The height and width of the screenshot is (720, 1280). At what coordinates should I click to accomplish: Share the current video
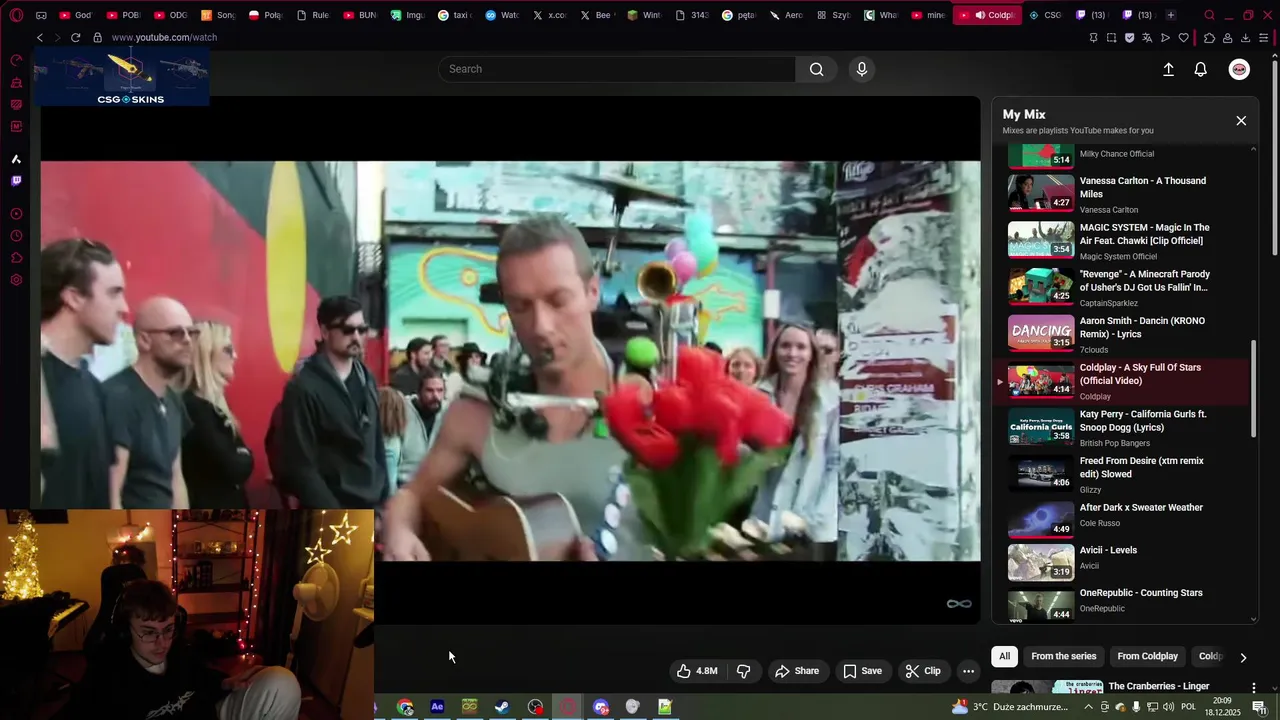pos(797,671)
